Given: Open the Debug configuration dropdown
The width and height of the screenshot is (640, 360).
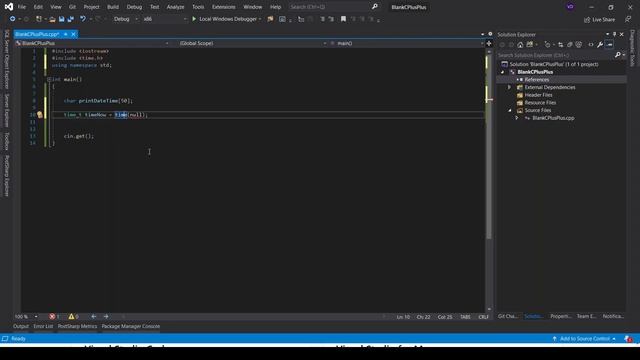Looking at the screenshot, I should tap(125, 19).
